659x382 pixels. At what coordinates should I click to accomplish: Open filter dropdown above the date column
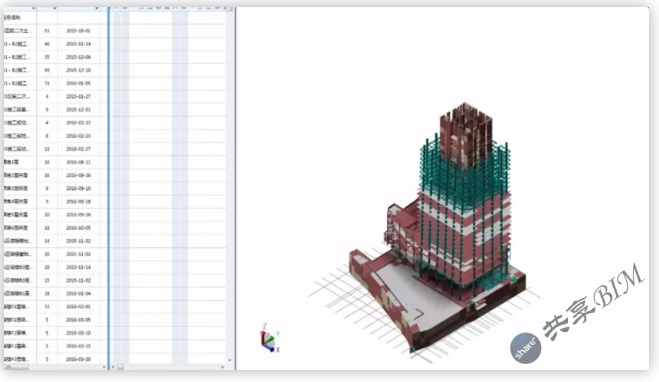[97, 8]
